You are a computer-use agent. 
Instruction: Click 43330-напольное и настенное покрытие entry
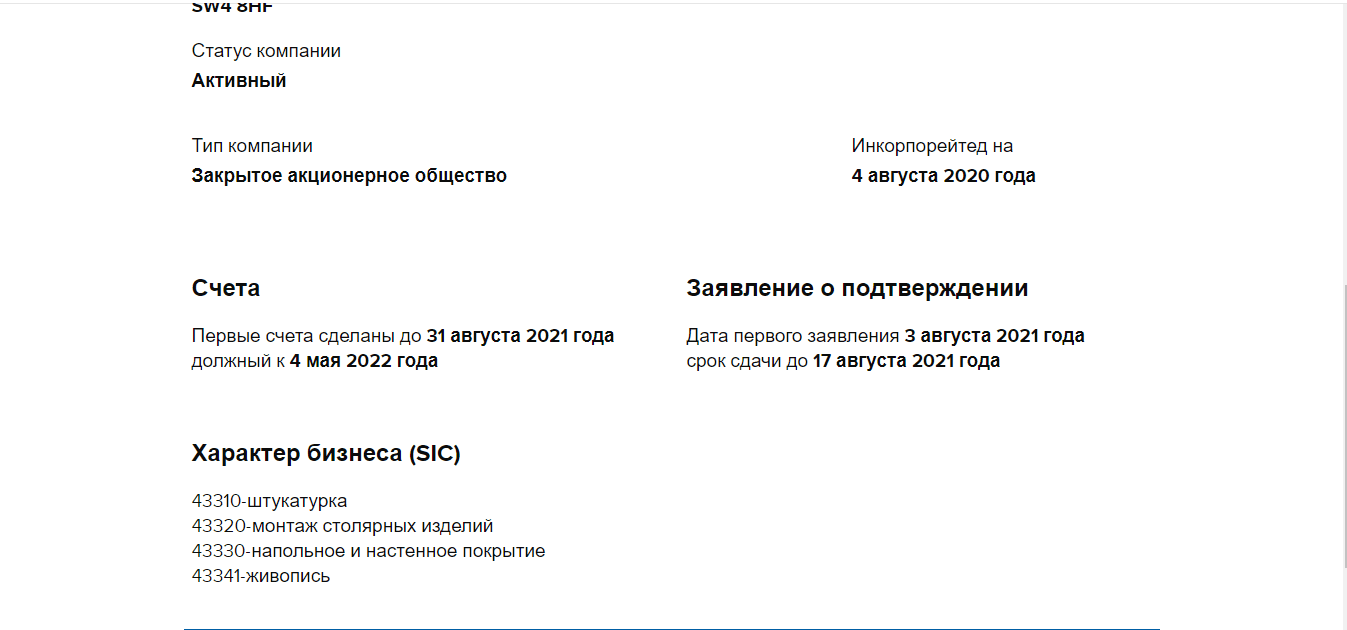point(368,551)
